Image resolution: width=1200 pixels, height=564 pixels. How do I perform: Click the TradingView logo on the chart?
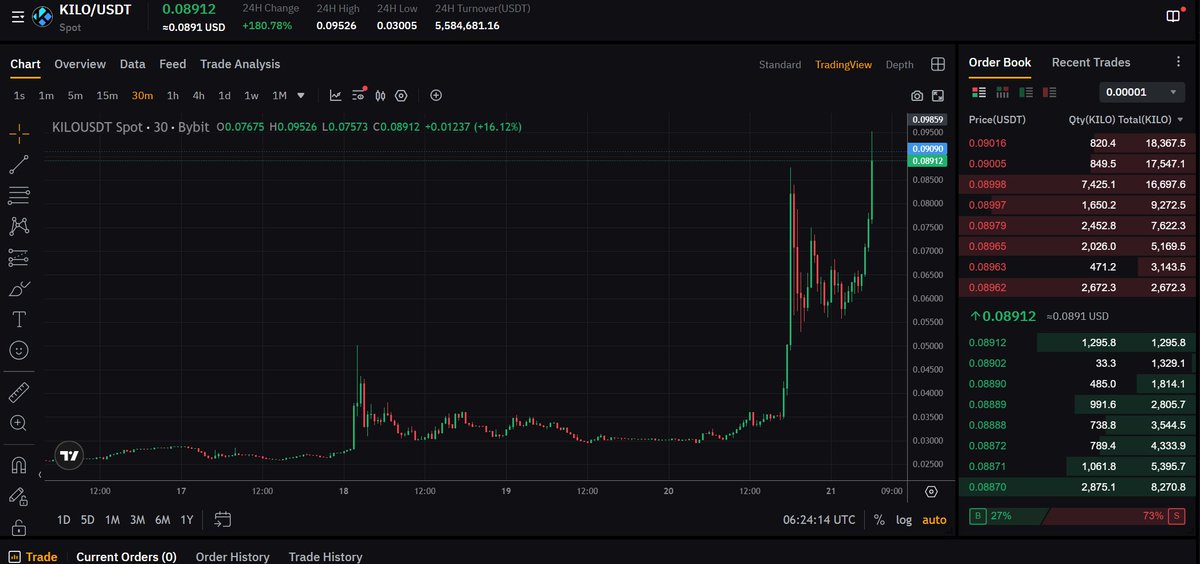69,456
